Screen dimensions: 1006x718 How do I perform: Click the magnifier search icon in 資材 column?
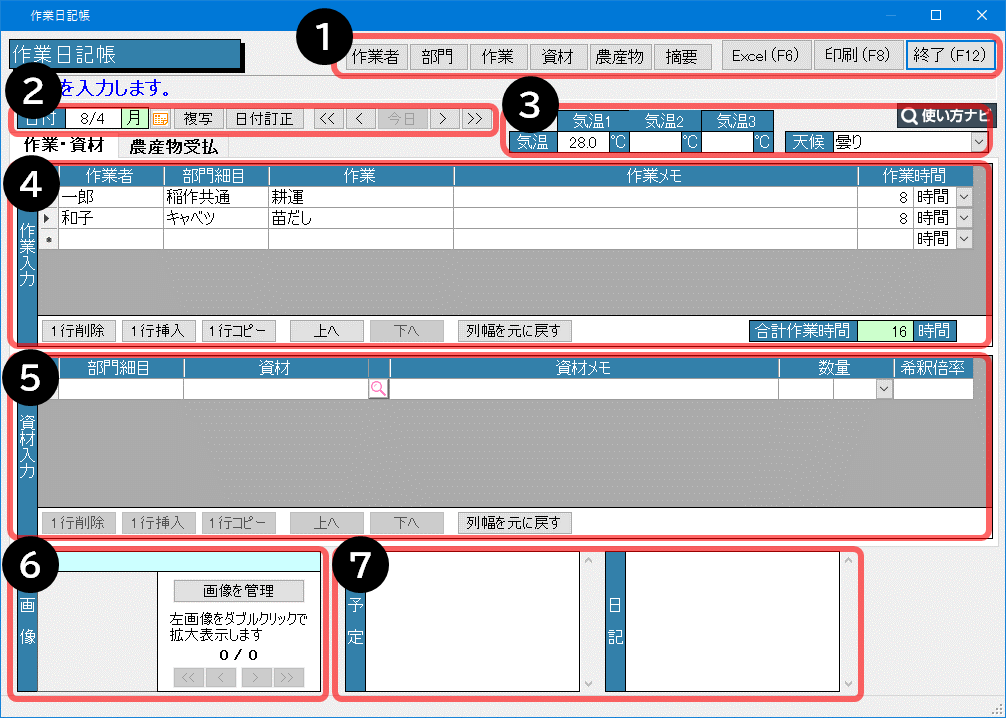point(378,390)
